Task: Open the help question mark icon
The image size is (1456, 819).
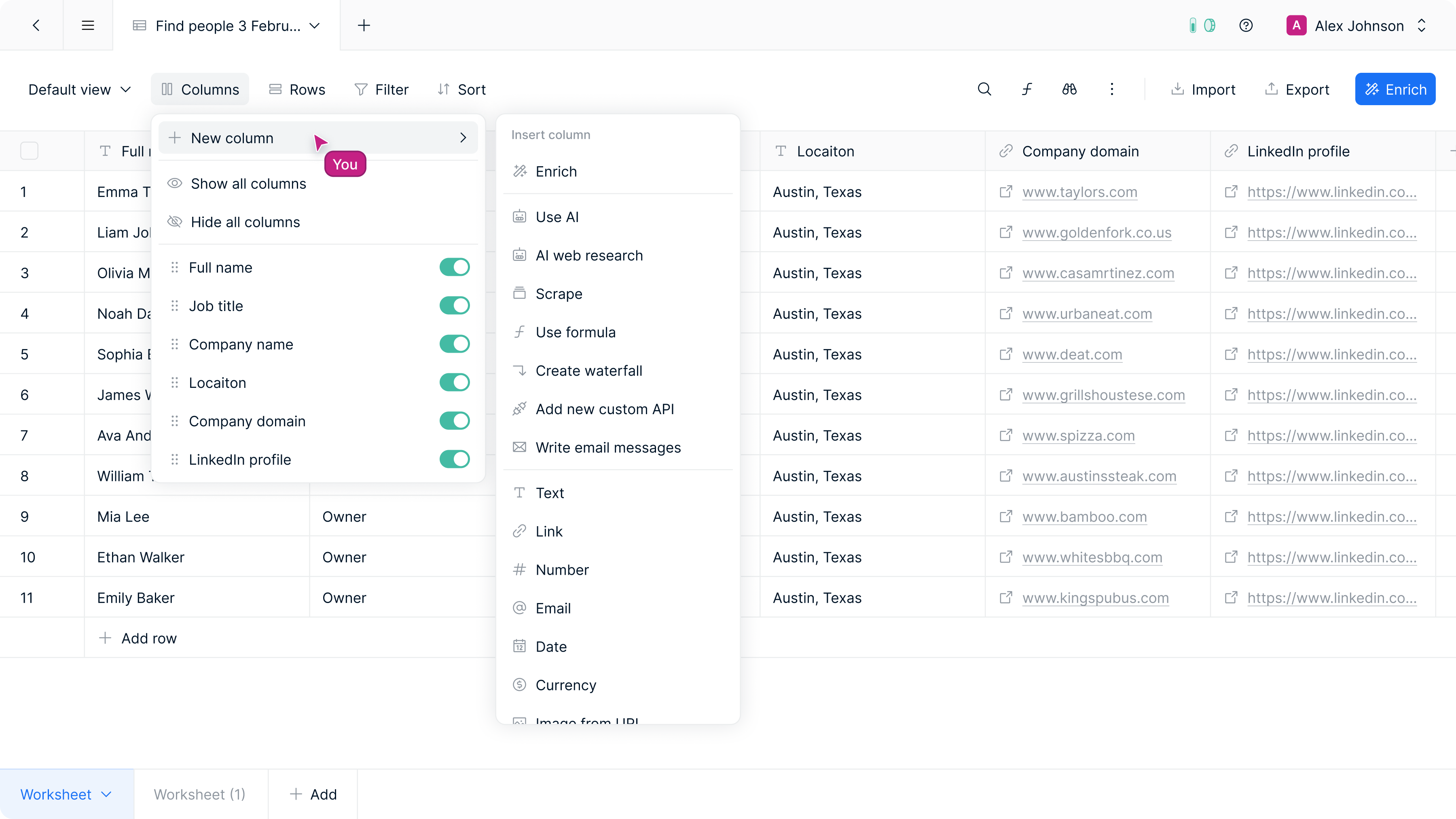Action: 1246,25
